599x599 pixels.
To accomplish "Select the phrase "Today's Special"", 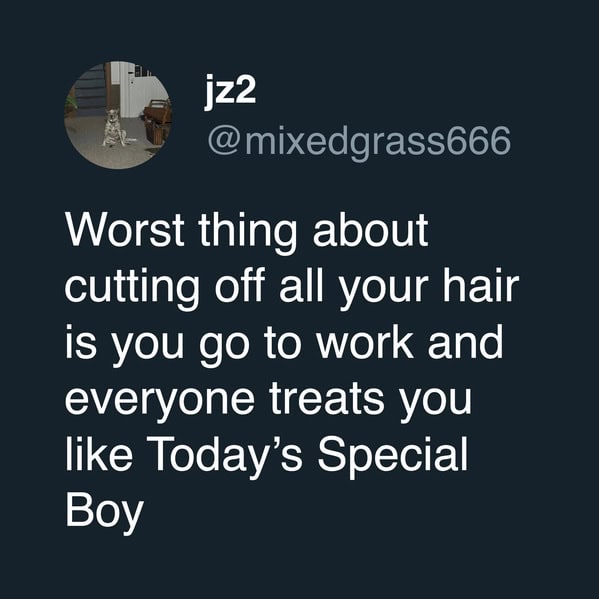I will pyautogui.click(x=310, y=457).
